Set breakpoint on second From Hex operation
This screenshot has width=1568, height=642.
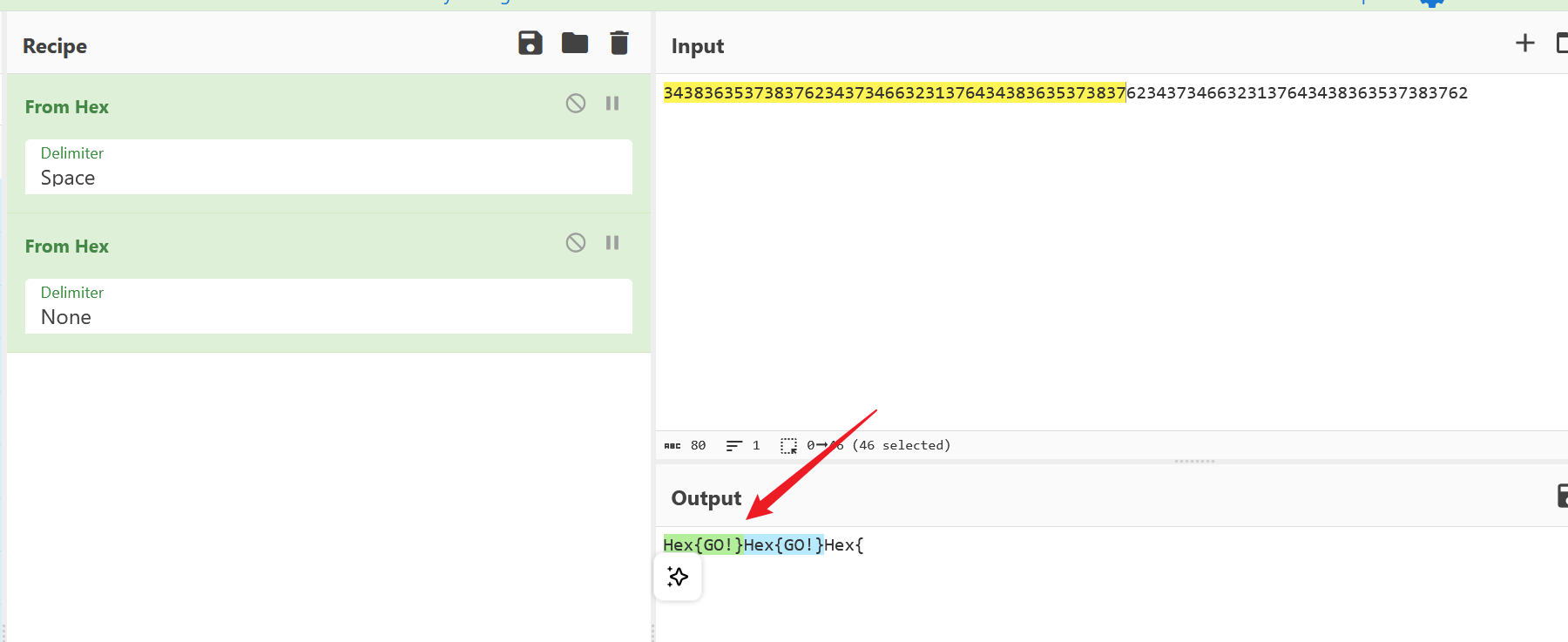612,243
